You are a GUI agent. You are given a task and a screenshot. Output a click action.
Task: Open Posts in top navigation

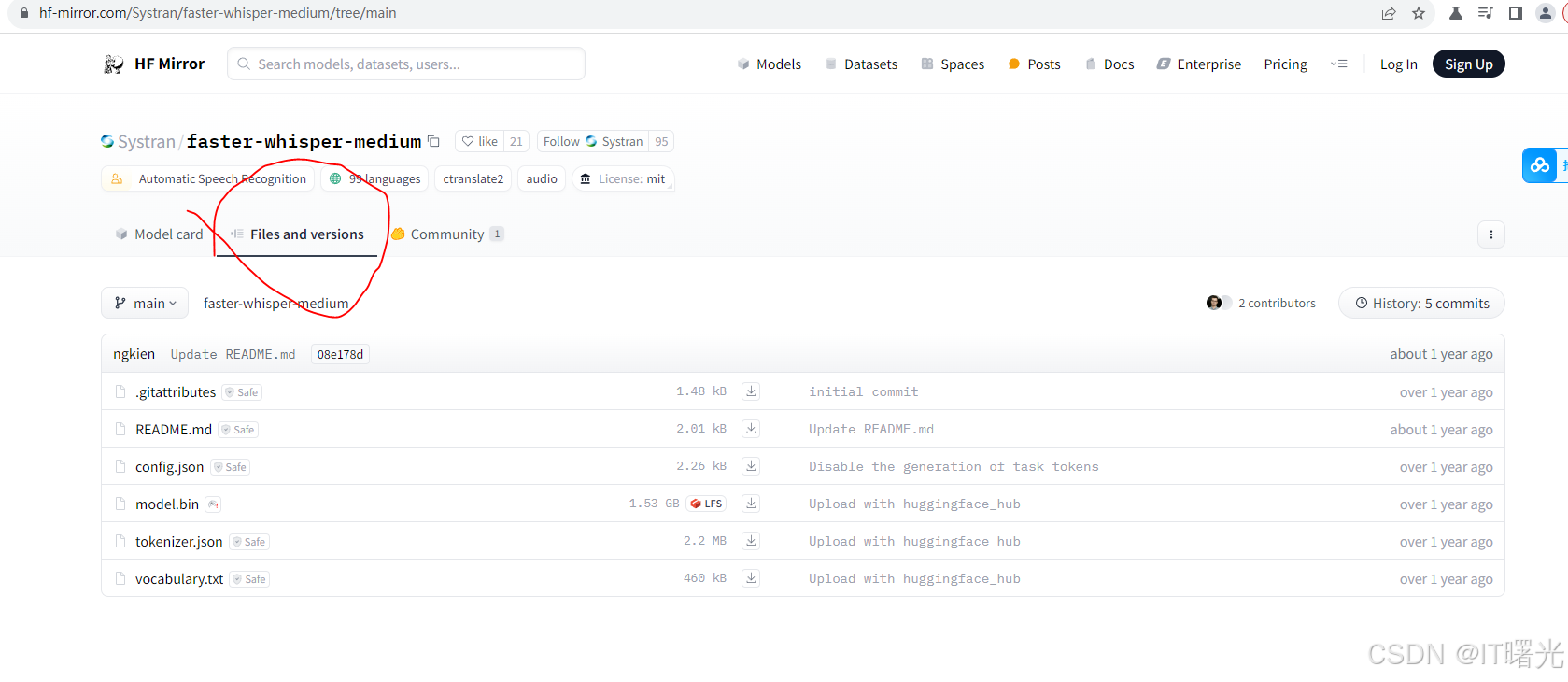point(1035,64)
